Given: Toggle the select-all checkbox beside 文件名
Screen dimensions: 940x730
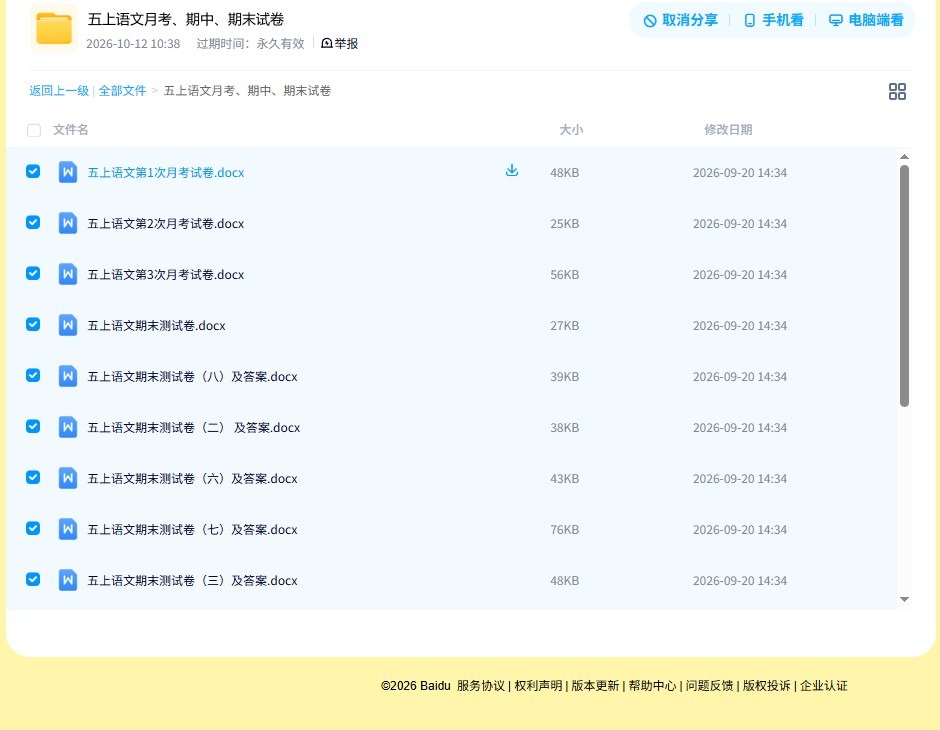Looking at the screenshot, I should point(34,130).
